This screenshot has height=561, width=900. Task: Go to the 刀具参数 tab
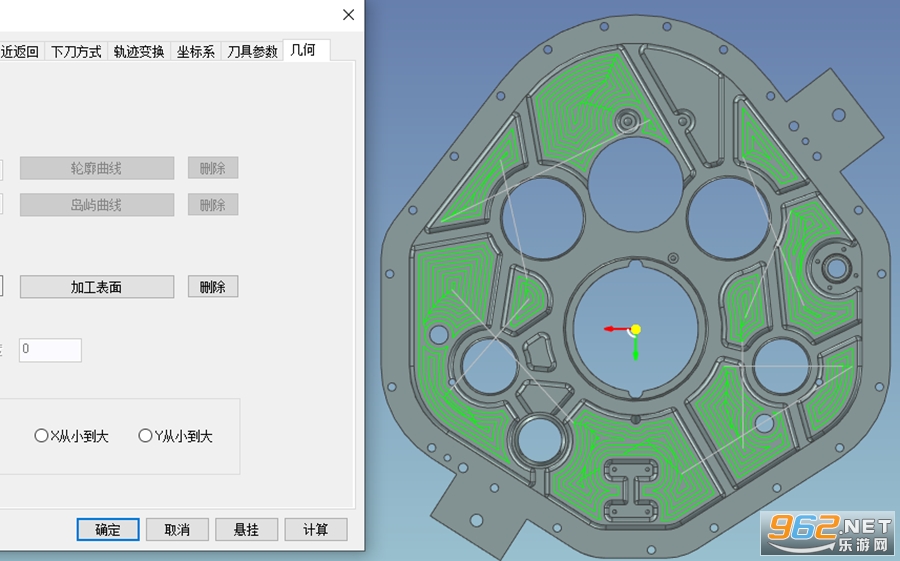click(252, 52)
